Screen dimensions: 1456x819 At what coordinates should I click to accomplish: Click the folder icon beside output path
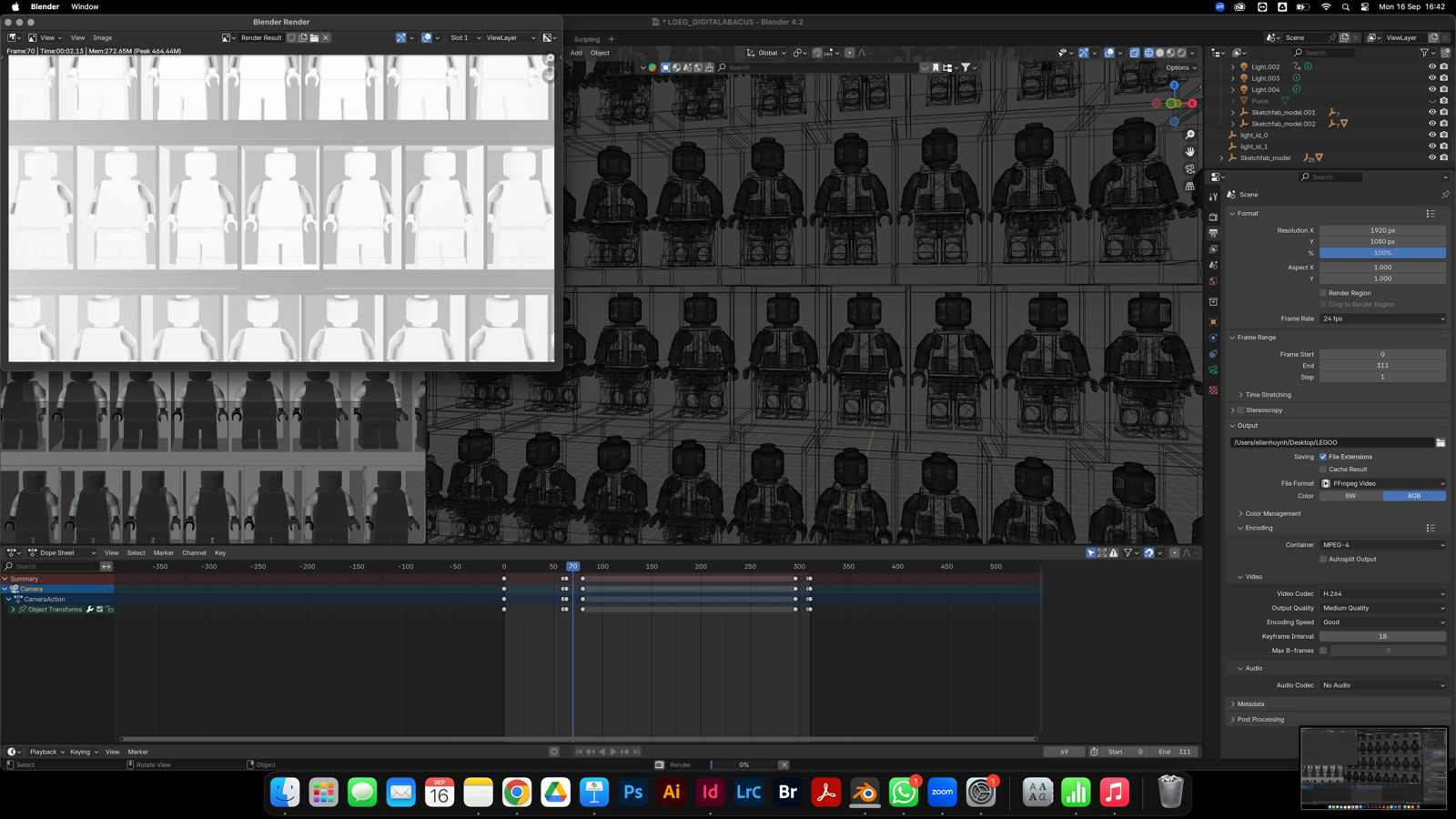click(1441, 442)
